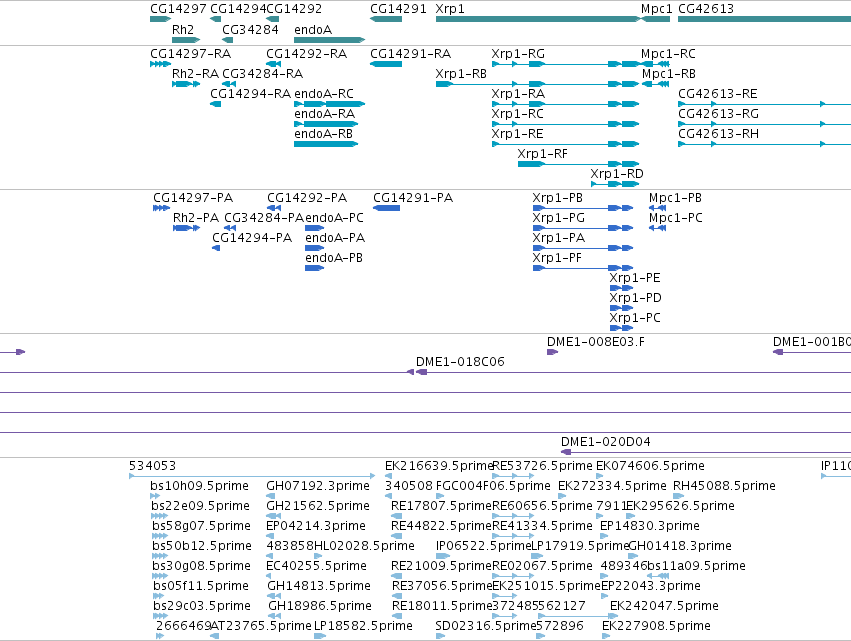Click transcript label CG42613-RG
851x641 pixels.
719,115
